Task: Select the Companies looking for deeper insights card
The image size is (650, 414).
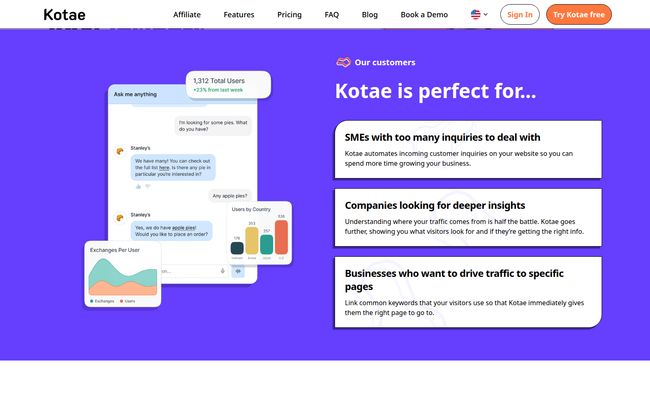Action: (468, 218)
